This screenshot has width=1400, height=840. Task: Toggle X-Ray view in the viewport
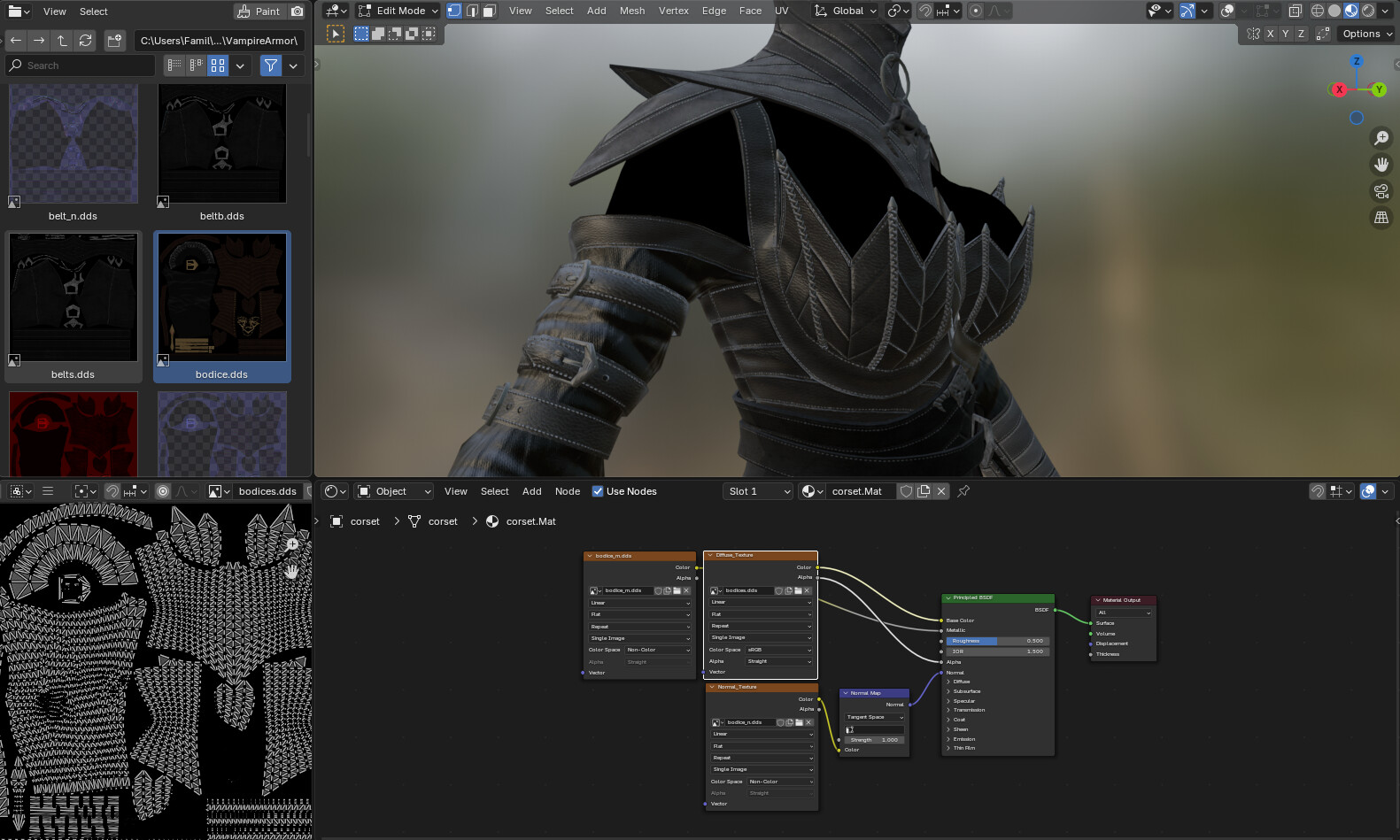[1295, 11]
